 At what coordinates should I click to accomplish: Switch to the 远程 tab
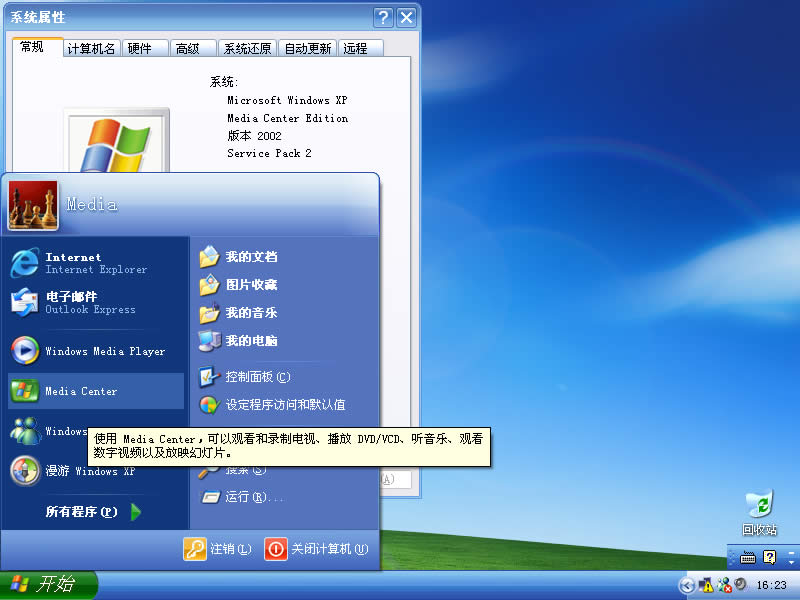pos(360,48)
